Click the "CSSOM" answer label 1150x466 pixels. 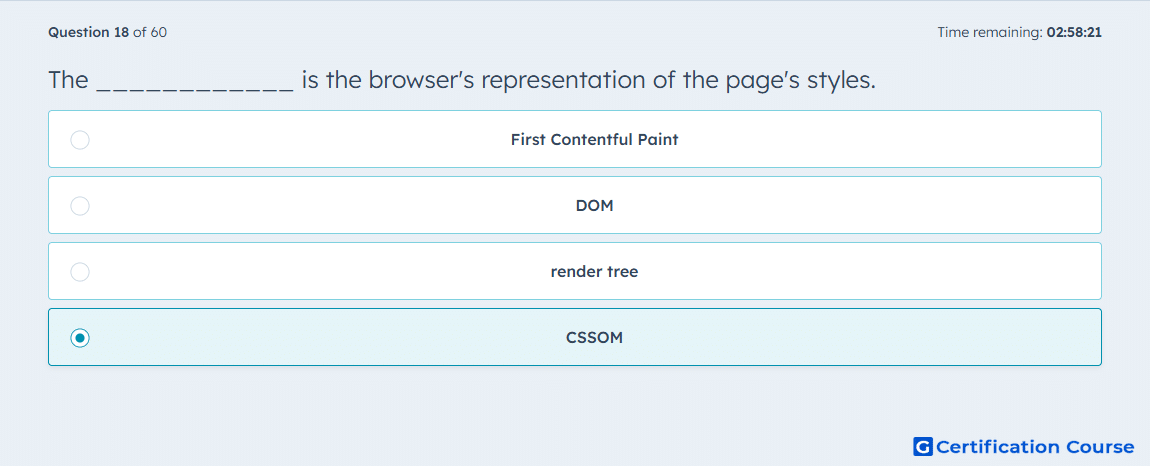click(594, 338)
